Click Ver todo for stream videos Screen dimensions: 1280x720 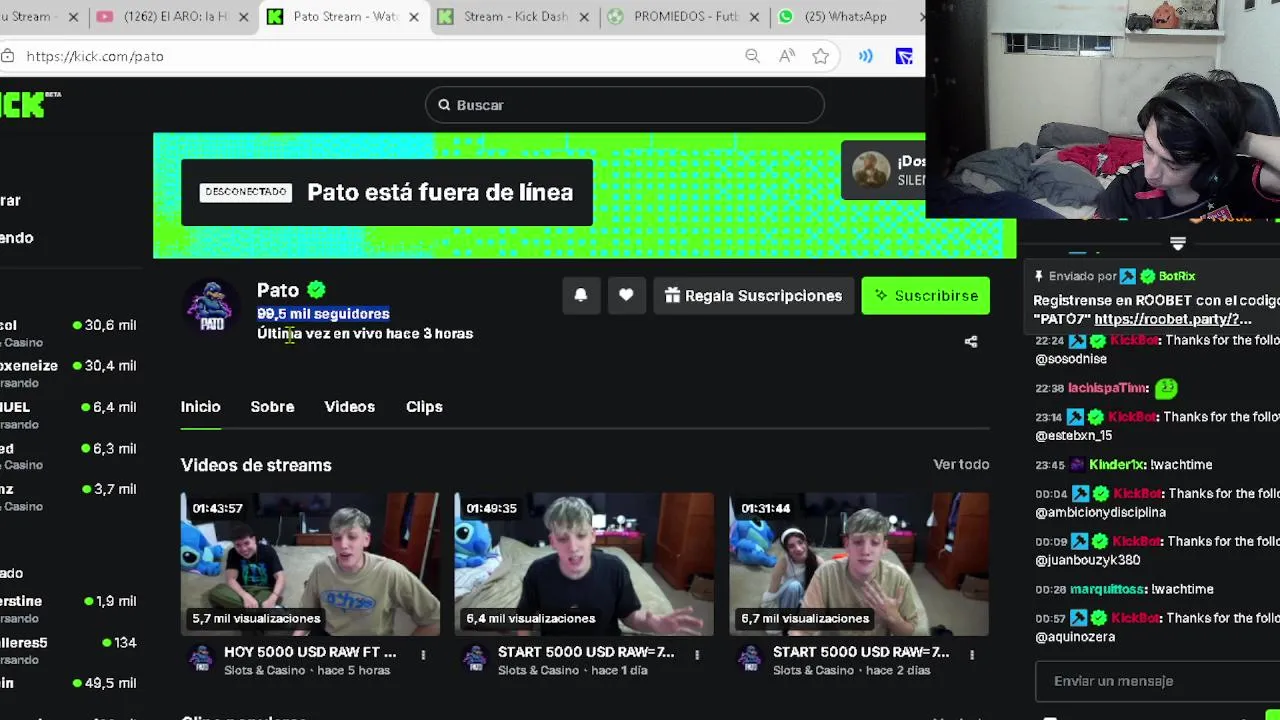click(961, 464)
